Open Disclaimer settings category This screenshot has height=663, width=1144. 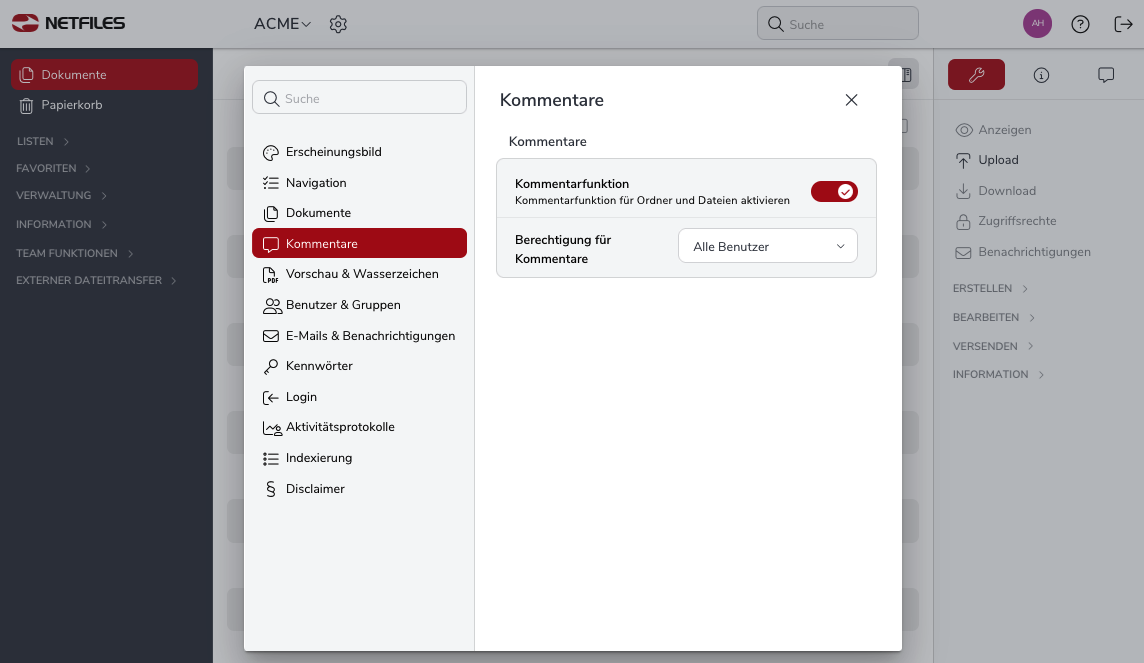[359, 489]
